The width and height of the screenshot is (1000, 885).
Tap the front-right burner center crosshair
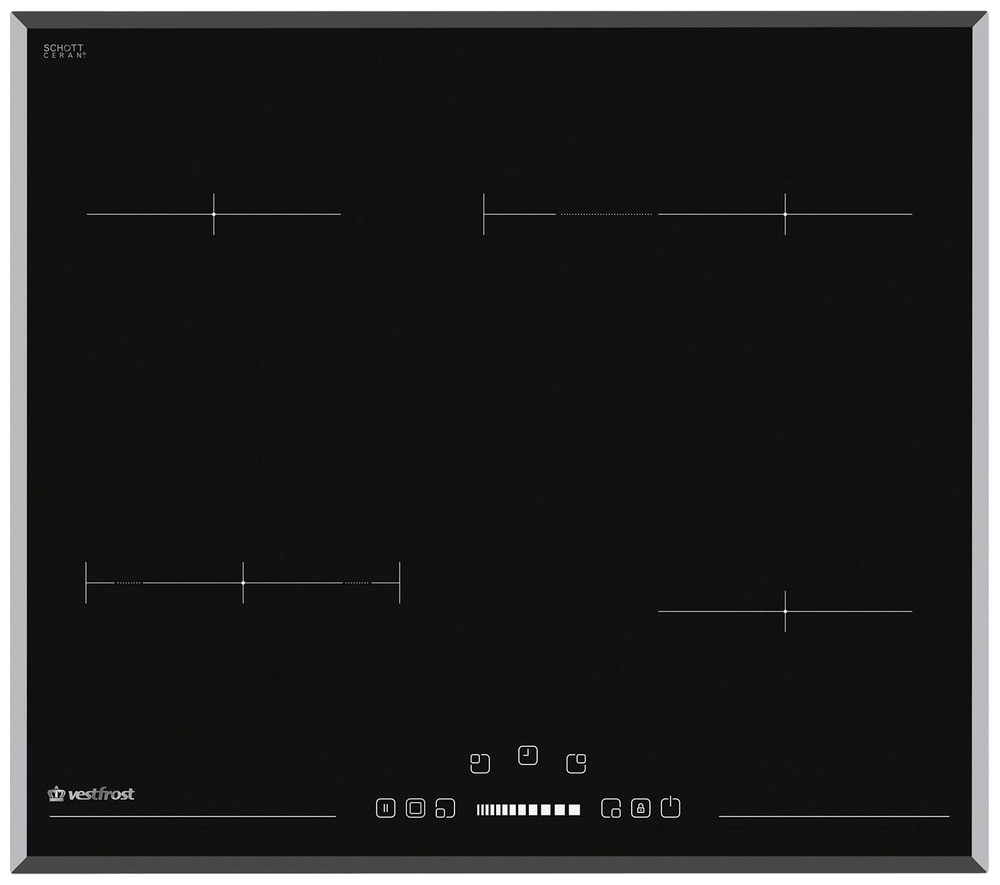785,611
